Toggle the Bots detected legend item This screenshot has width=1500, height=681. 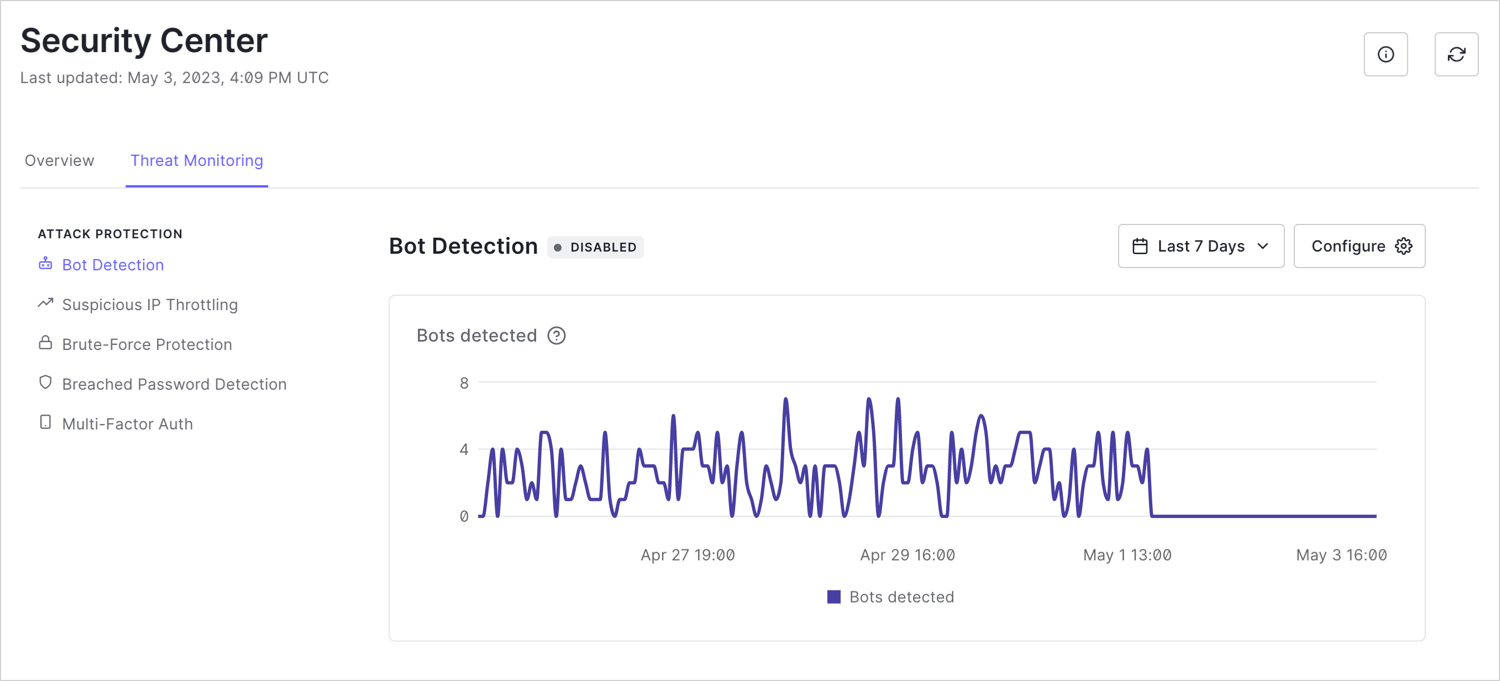(890, 596)
